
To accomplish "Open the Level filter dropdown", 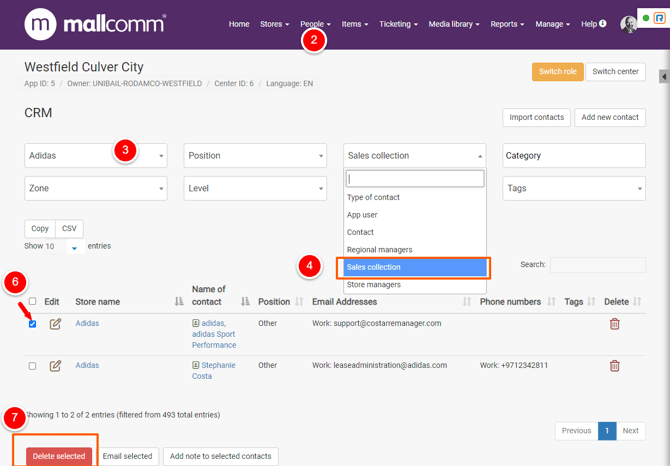I will (255, 188).
